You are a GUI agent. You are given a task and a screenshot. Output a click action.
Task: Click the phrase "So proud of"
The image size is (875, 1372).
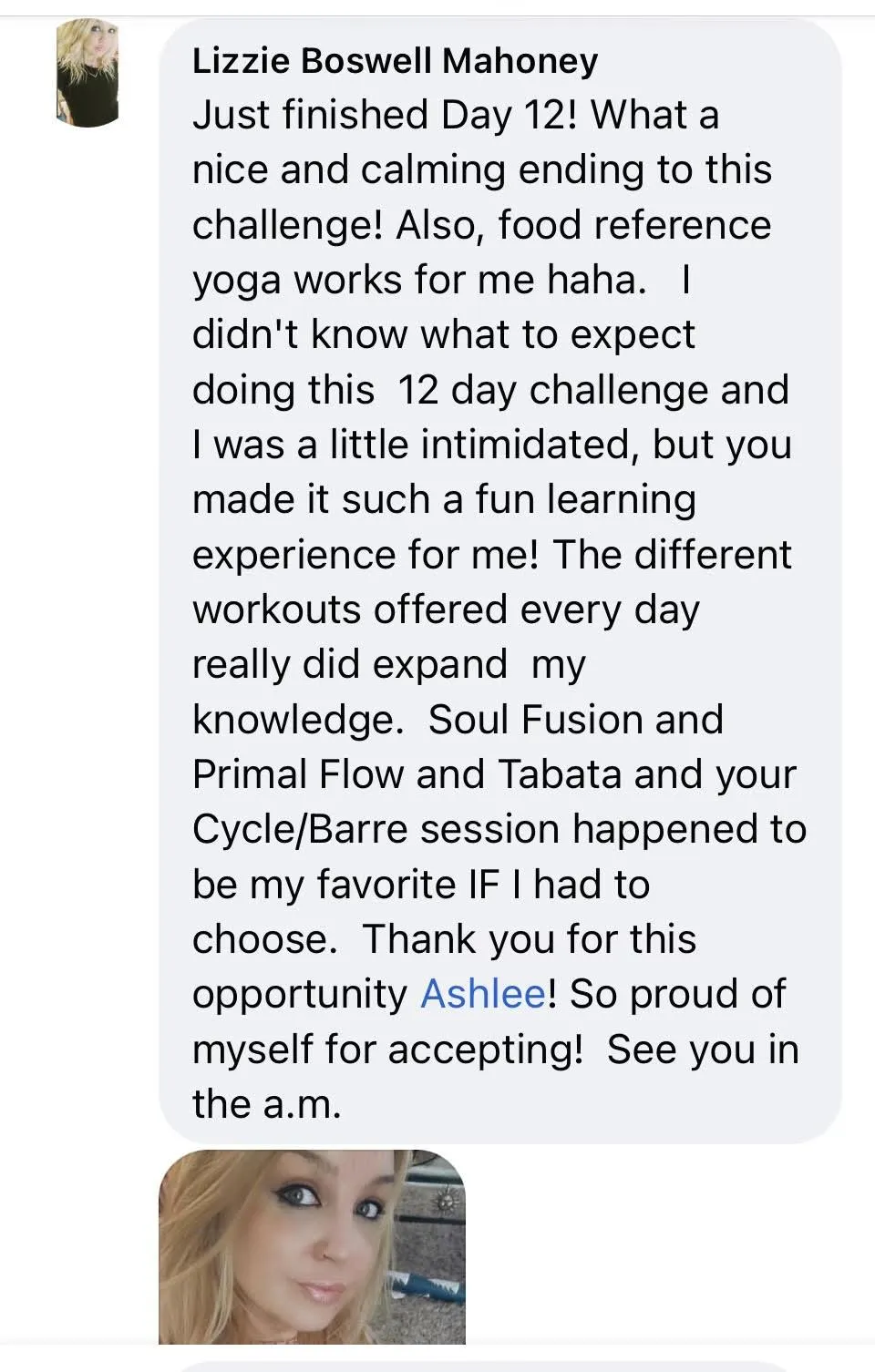click(677, 994)
